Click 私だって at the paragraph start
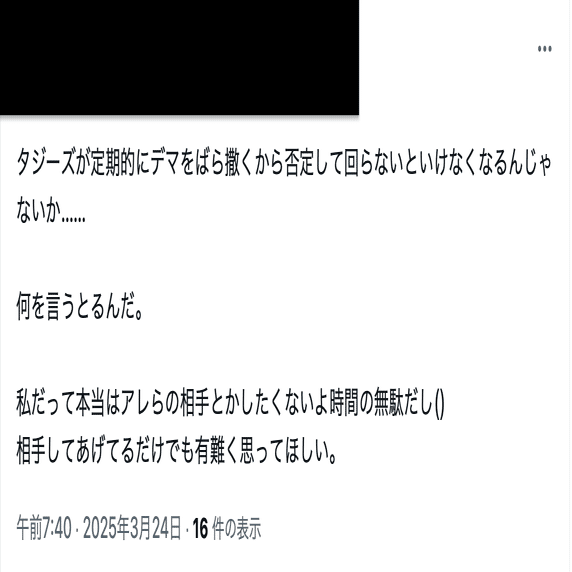 pos(45,403)
